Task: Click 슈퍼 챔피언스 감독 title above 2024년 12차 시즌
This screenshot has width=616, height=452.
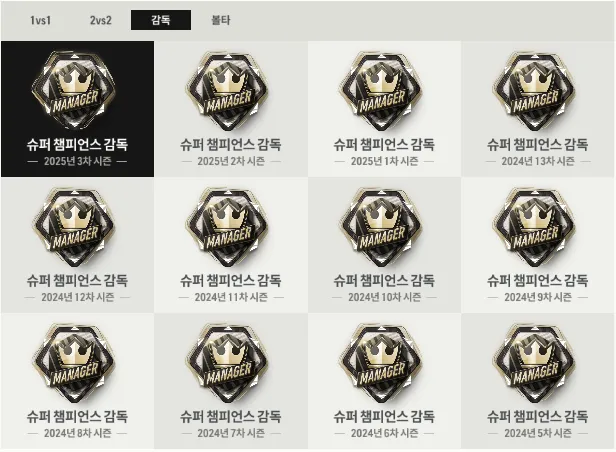Action: (77, 280)
